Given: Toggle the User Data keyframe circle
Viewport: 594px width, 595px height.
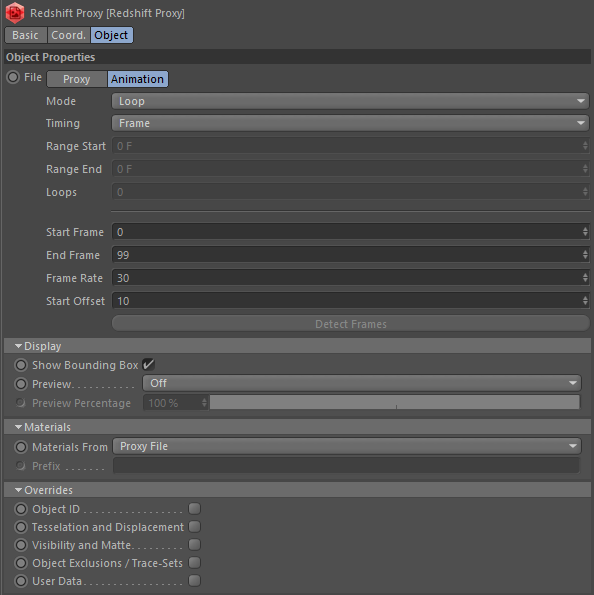Looking at the screenshot, I should click(x=21, y=581).
